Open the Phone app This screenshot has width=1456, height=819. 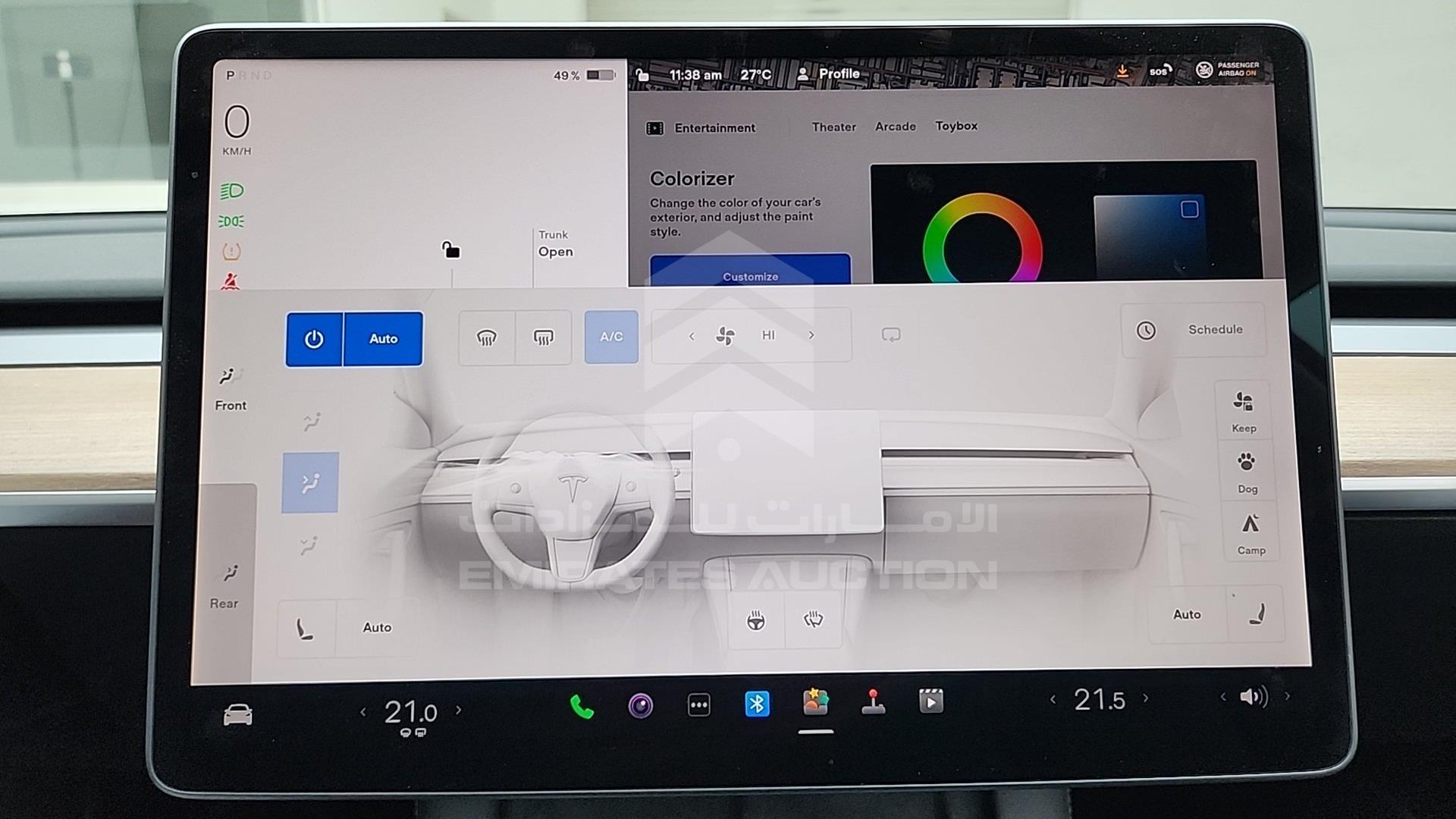(x=581, y=708)
